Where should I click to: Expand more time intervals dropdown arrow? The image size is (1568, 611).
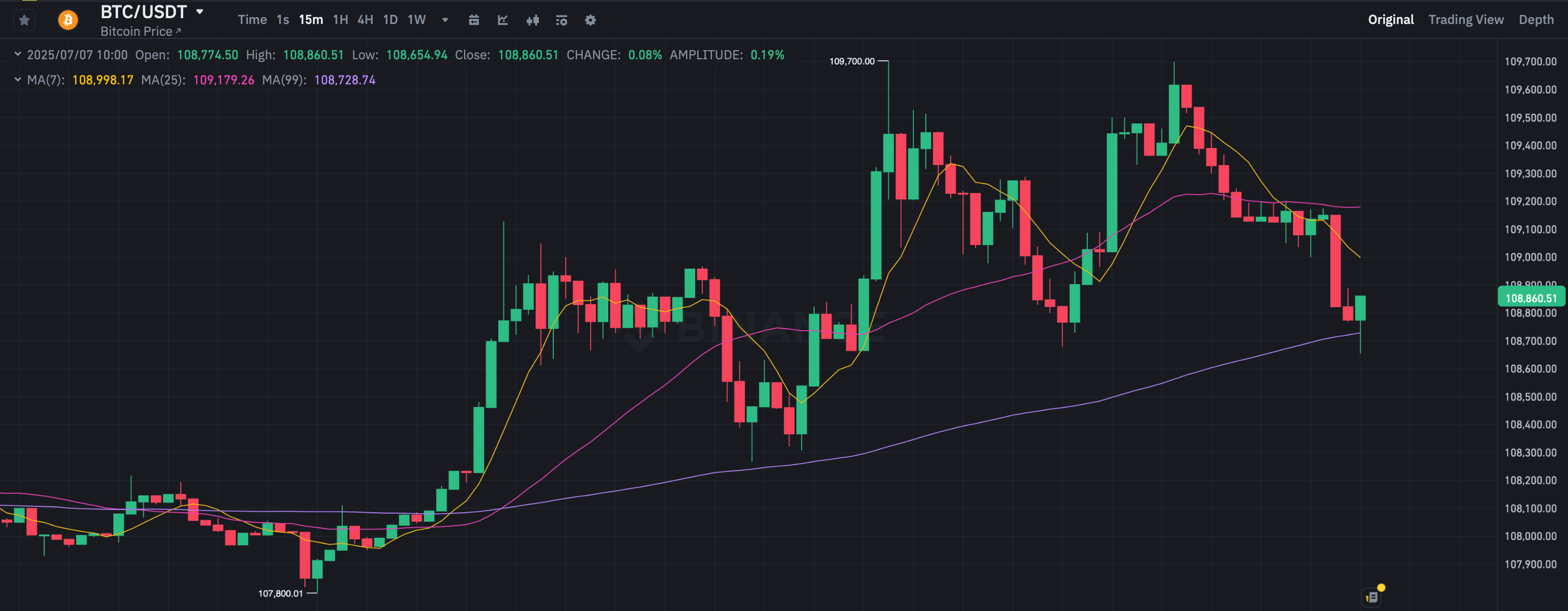point(445,20)
